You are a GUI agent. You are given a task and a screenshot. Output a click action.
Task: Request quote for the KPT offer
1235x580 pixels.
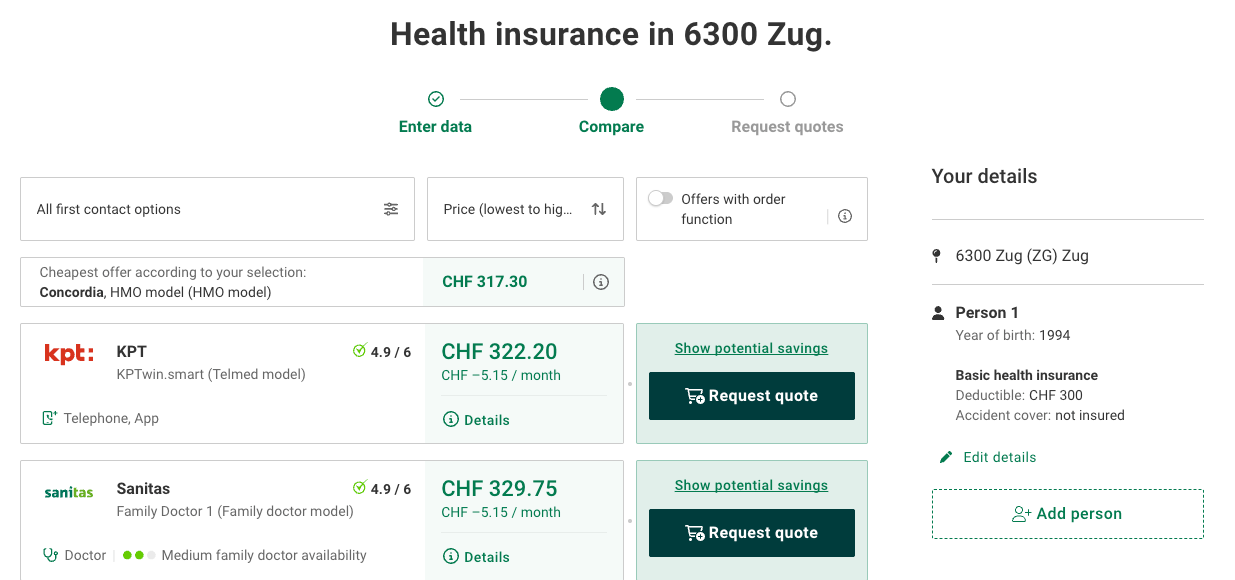point(752,396)
